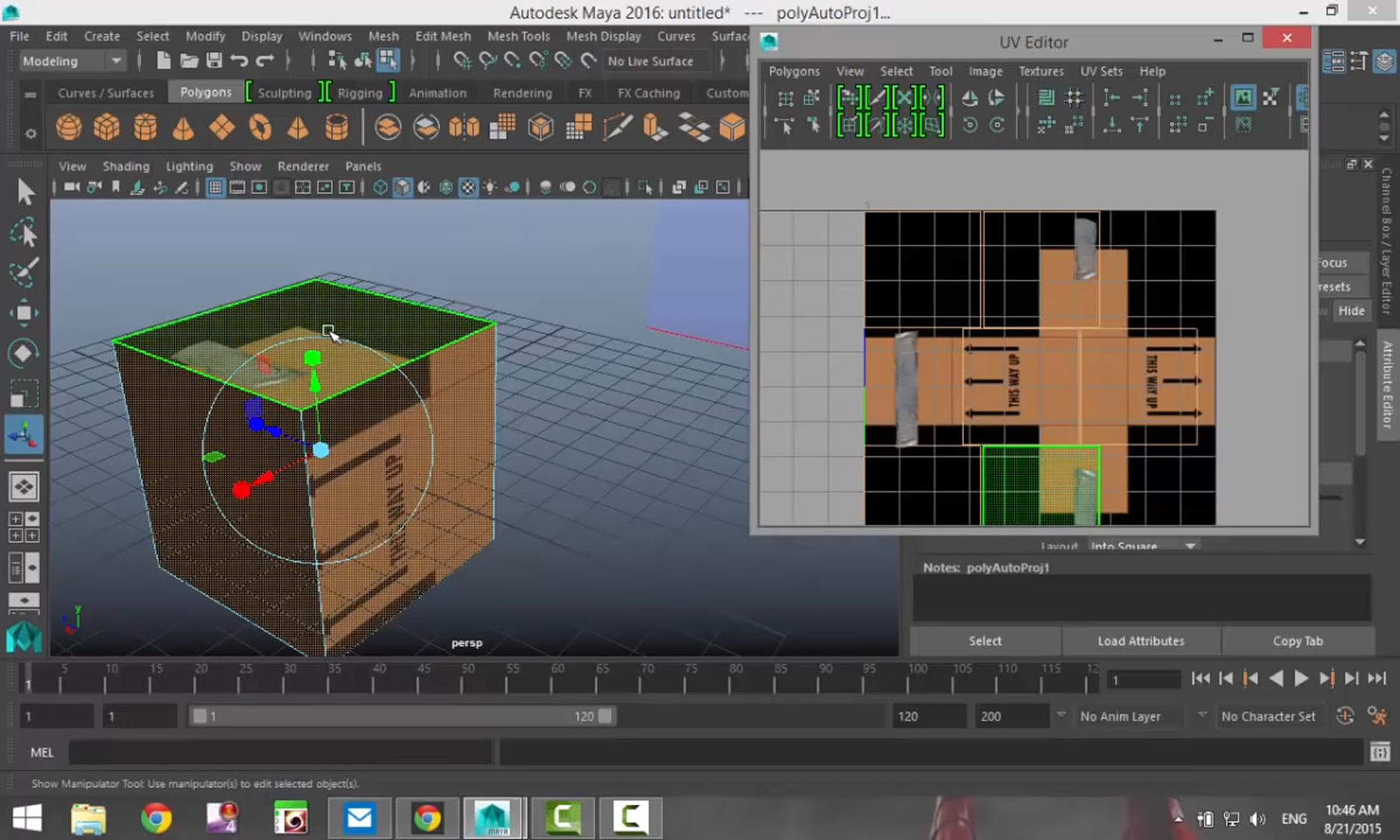Click the MEL command language label

42,752
